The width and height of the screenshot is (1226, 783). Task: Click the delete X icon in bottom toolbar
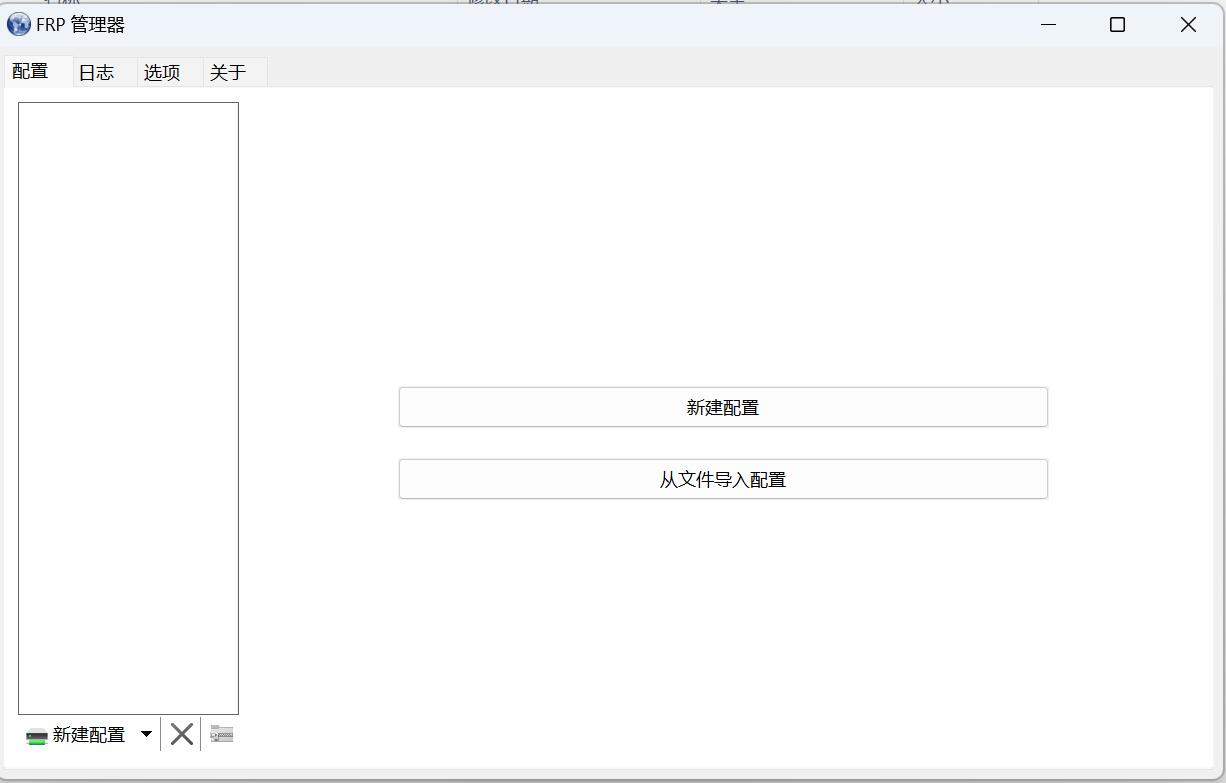181,735
